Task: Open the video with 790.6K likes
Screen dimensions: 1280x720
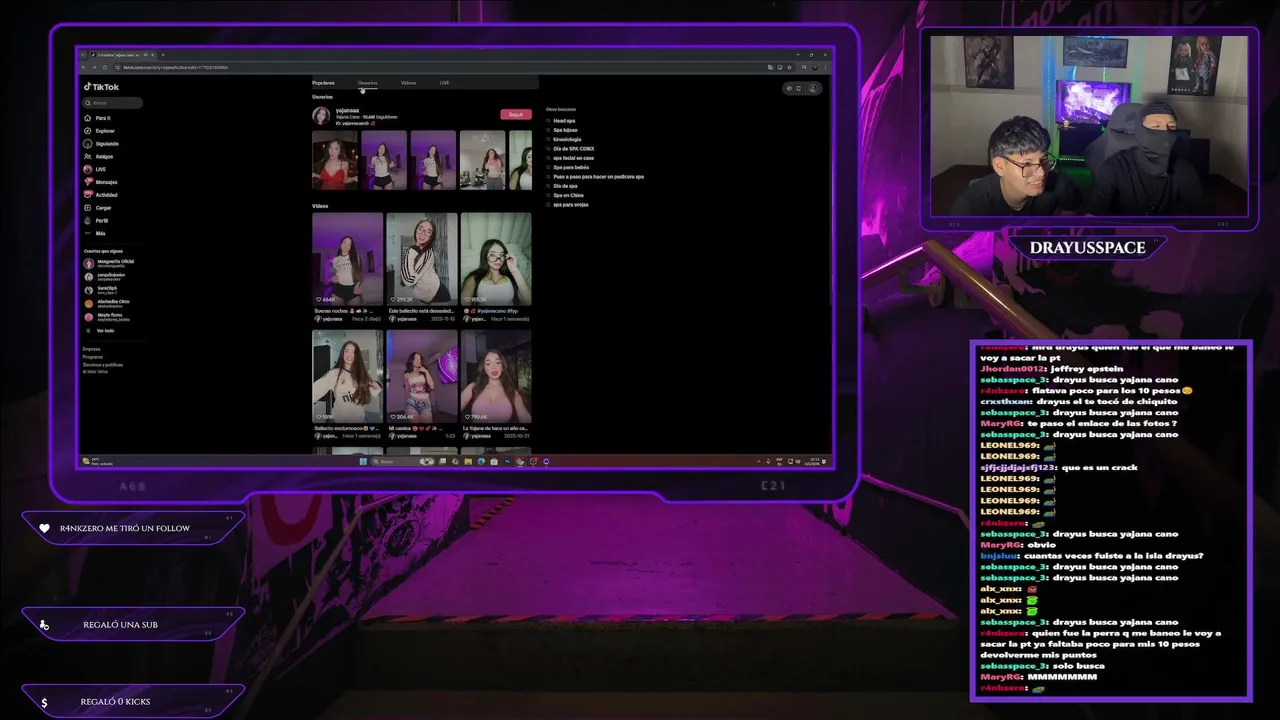Action: [x=495, y=376]
